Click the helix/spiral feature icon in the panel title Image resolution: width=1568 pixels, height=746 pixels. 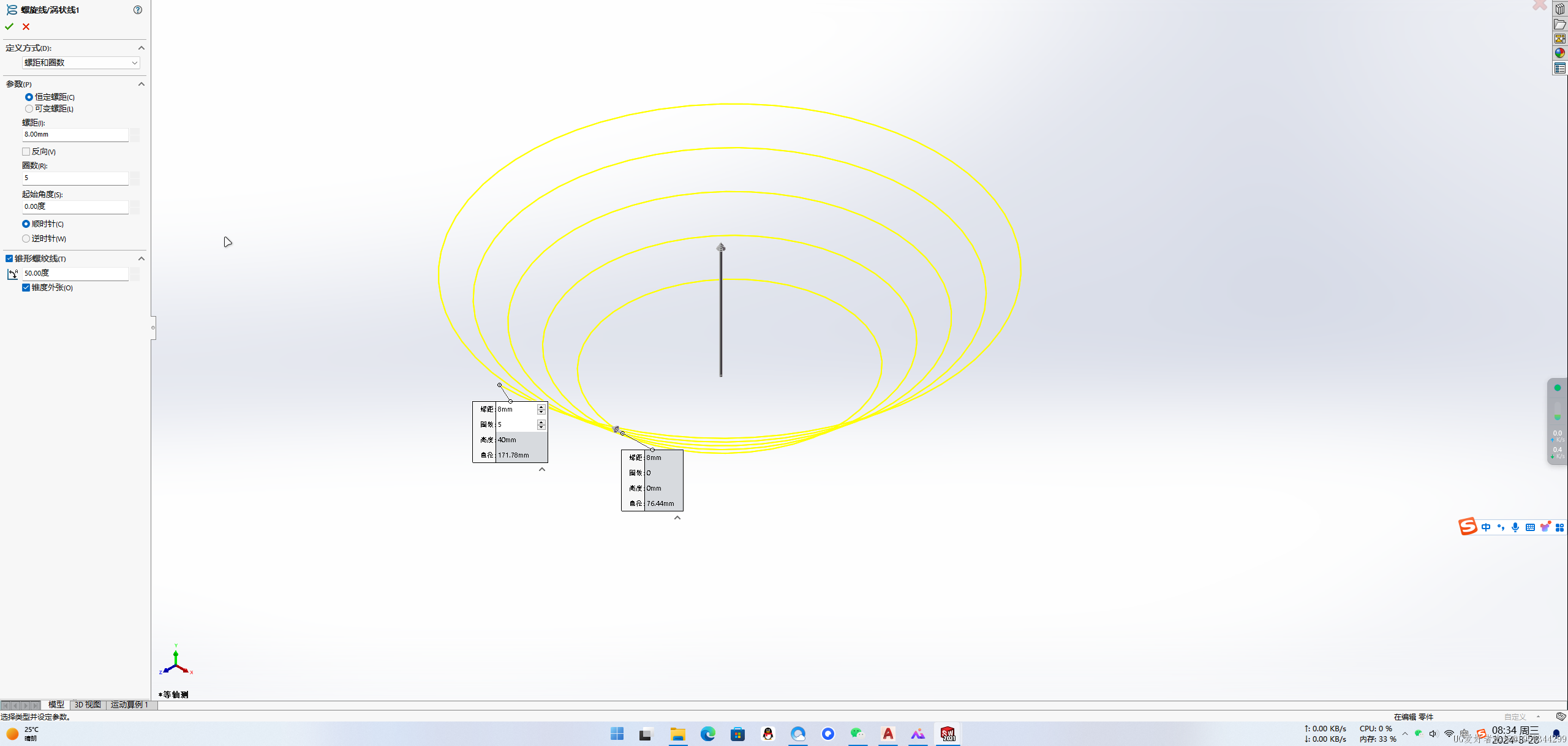tap(12, 10)
